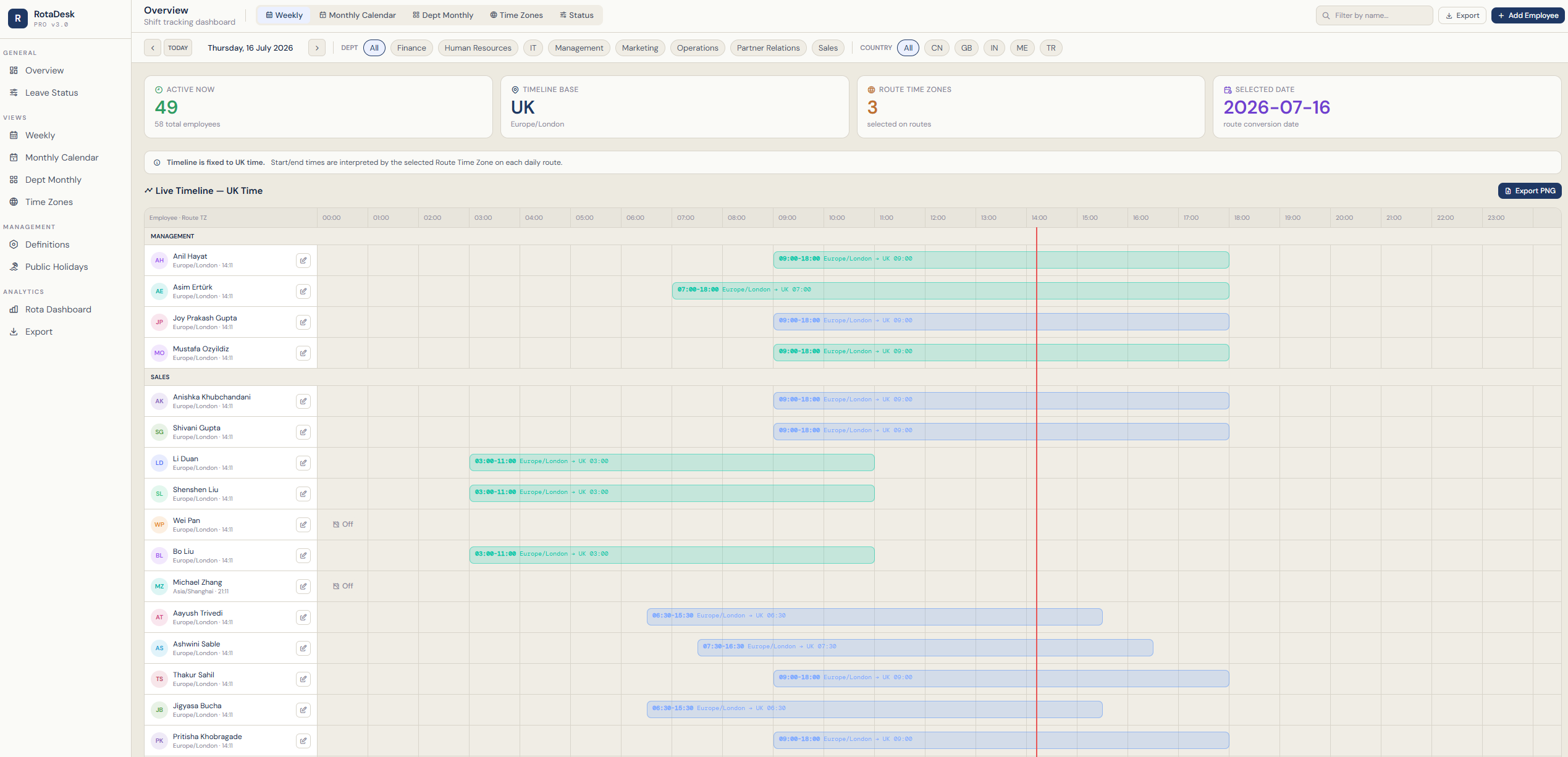The height and width of the screenshot is (757, 1568).
Task: Filter by Partner Relations department
Action: pos(768,48)
